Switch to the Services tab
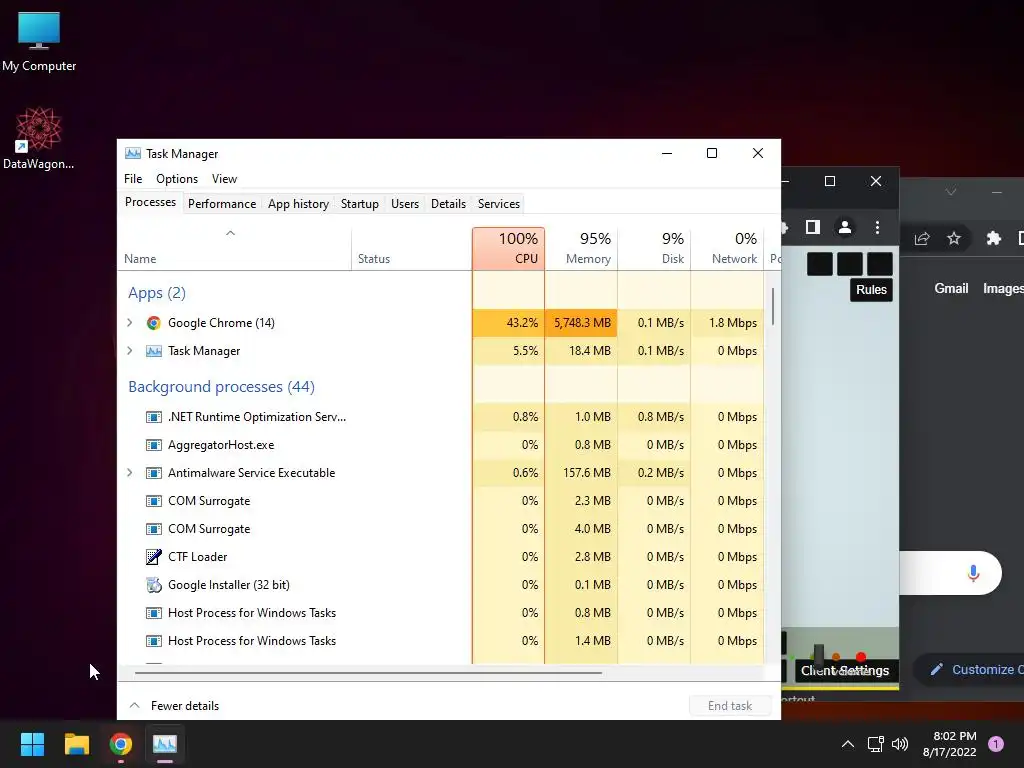 499,204
